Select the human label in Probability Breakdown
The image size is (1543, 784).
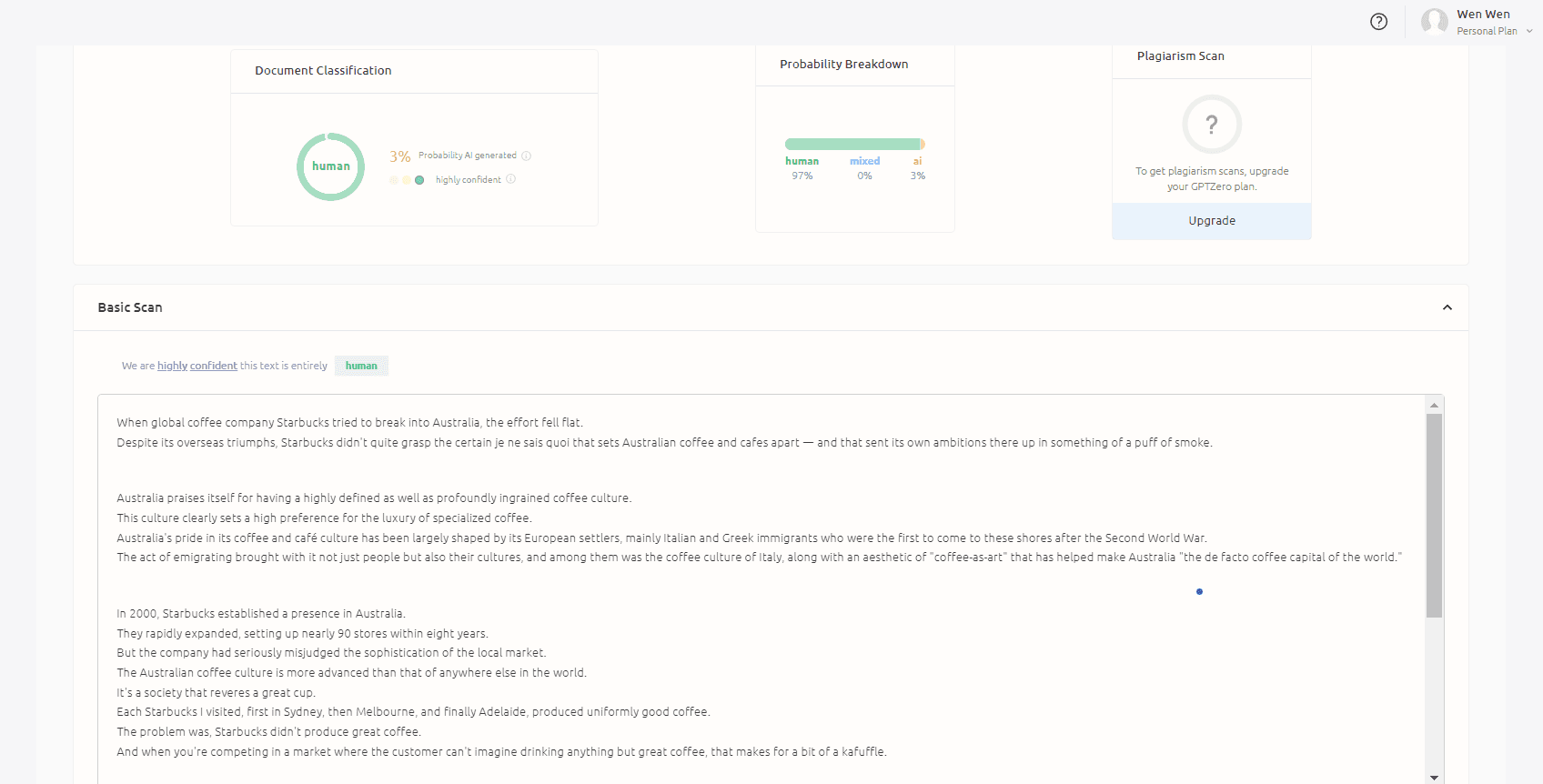point(802,161)
